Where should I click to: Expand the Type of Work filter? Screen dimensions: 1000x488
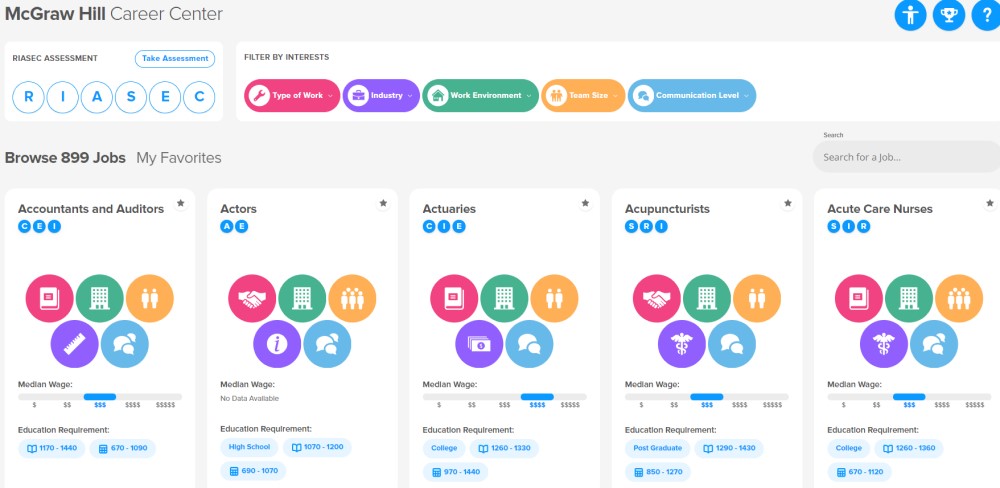(x=292, y=96)
